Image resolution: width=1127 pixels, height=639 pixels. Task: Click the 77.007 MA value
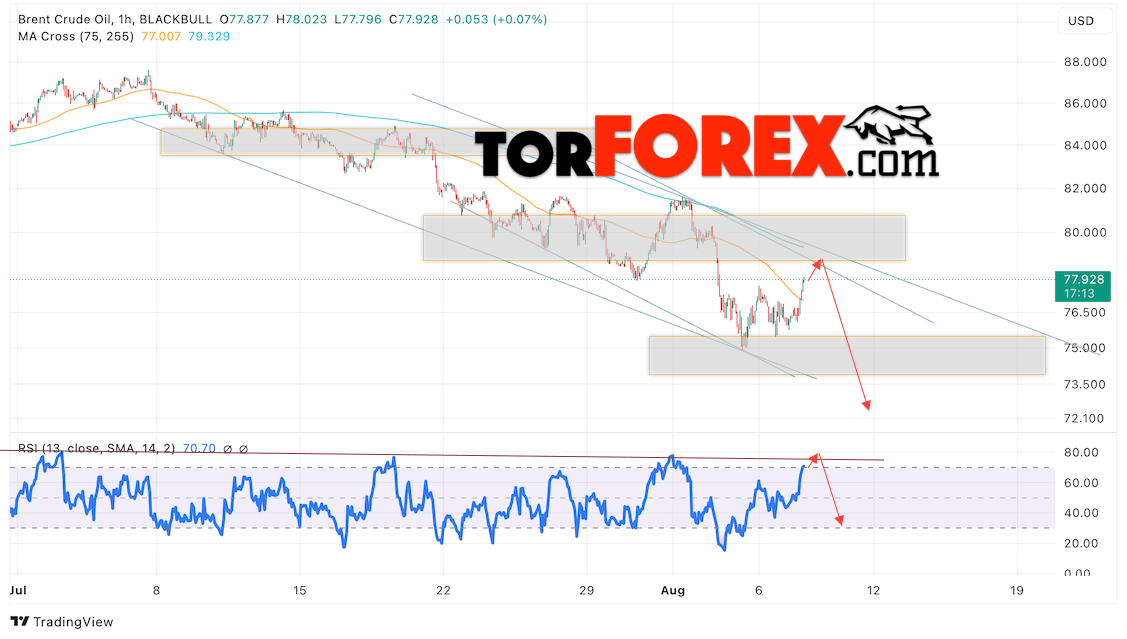[x=161, y=36]
